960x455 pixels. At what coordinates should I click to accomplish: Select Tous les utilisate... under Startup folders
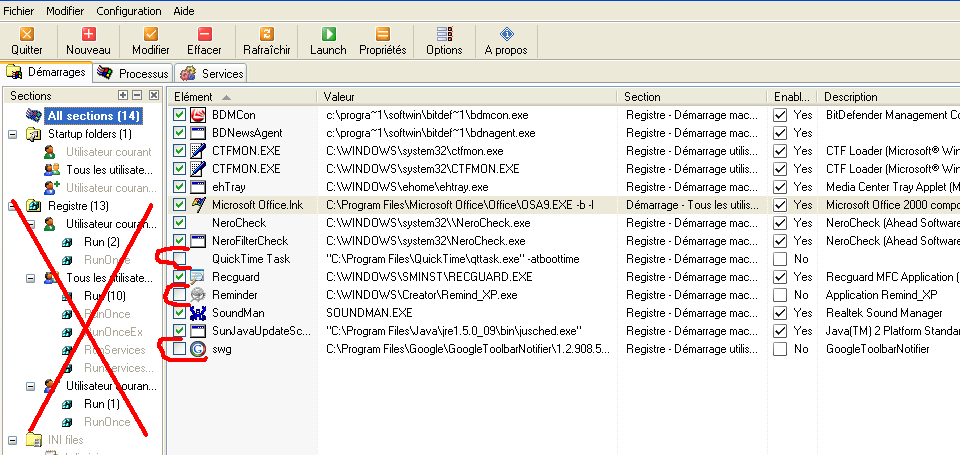pyautogui.click(x=109, y=170)
